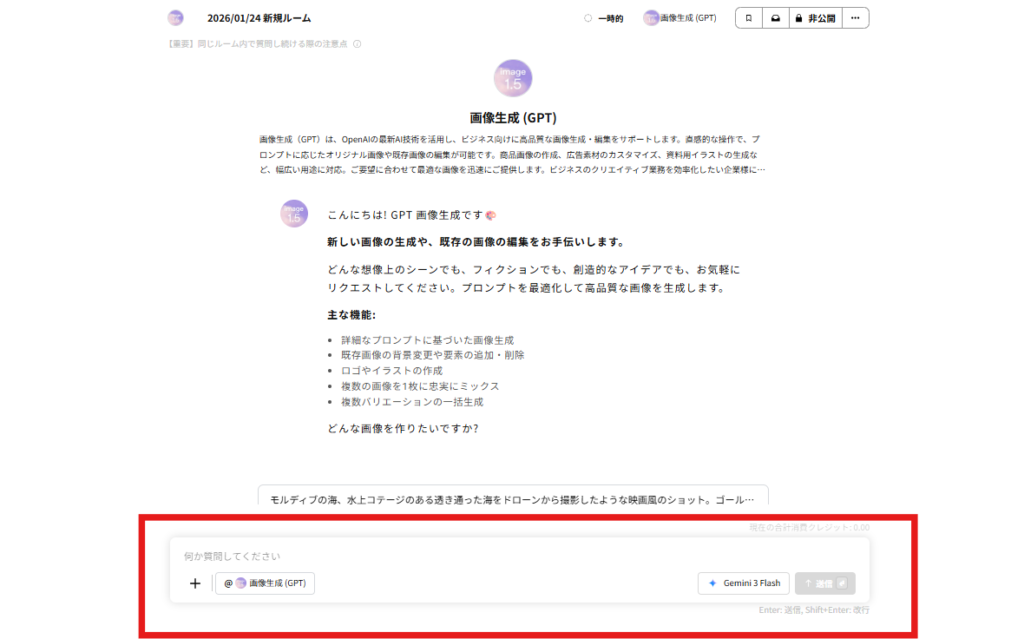Click the 何か質問してください input field
1024x639 pixels.
400,555
